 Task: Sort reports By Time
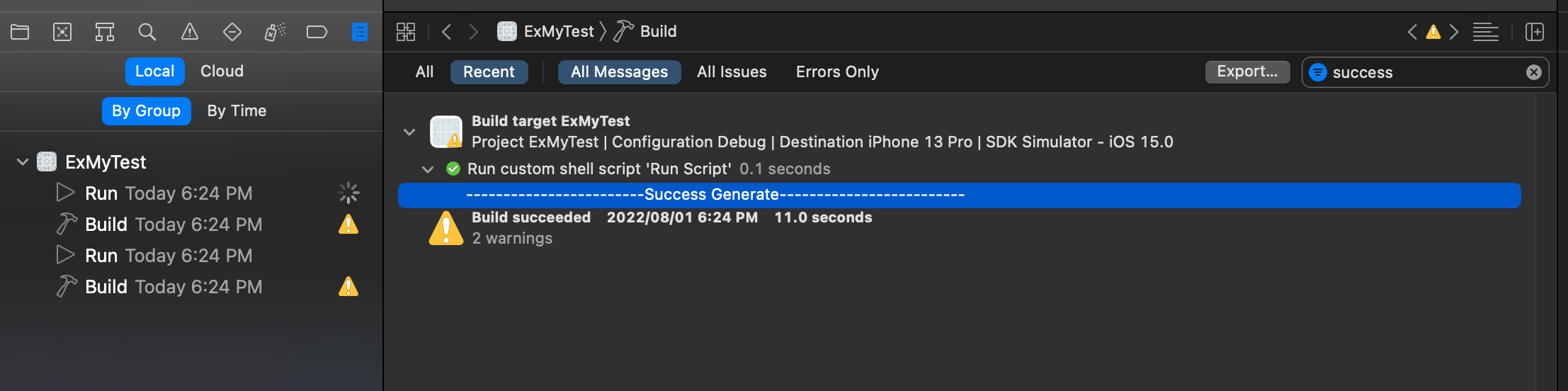237,111
